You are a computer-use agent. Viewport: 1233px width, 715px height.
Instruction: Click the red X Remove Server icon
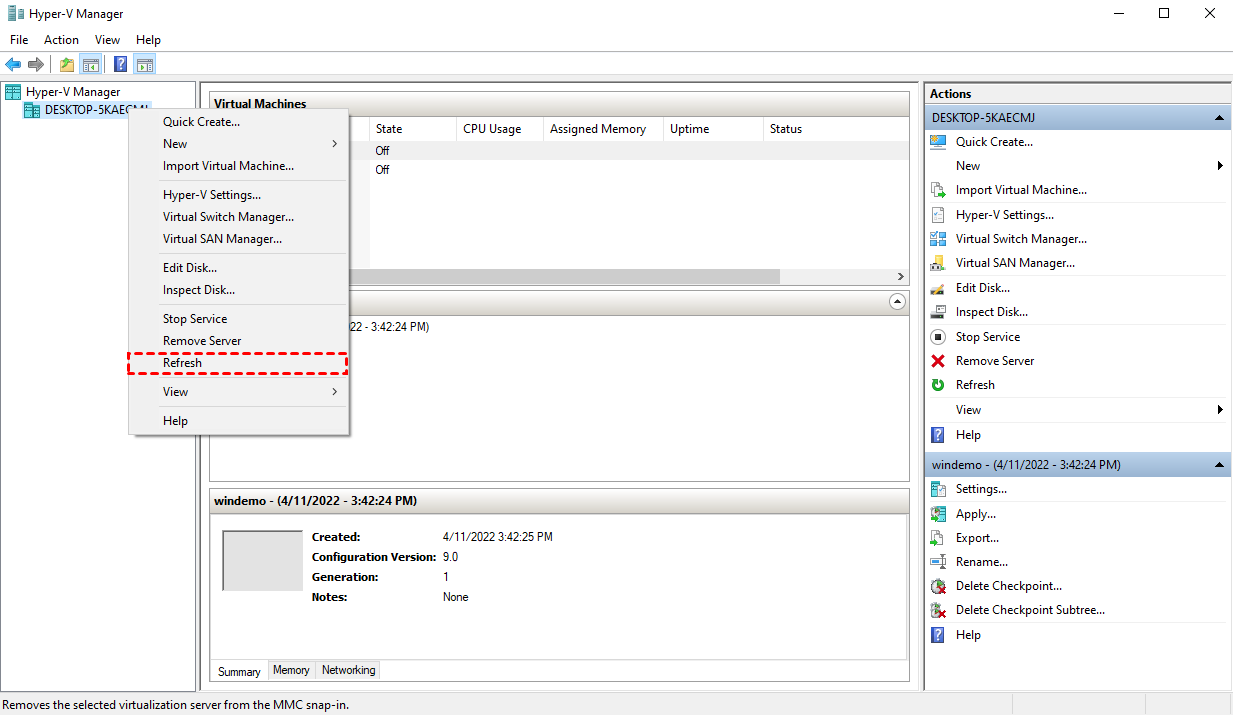click(938, 361)
